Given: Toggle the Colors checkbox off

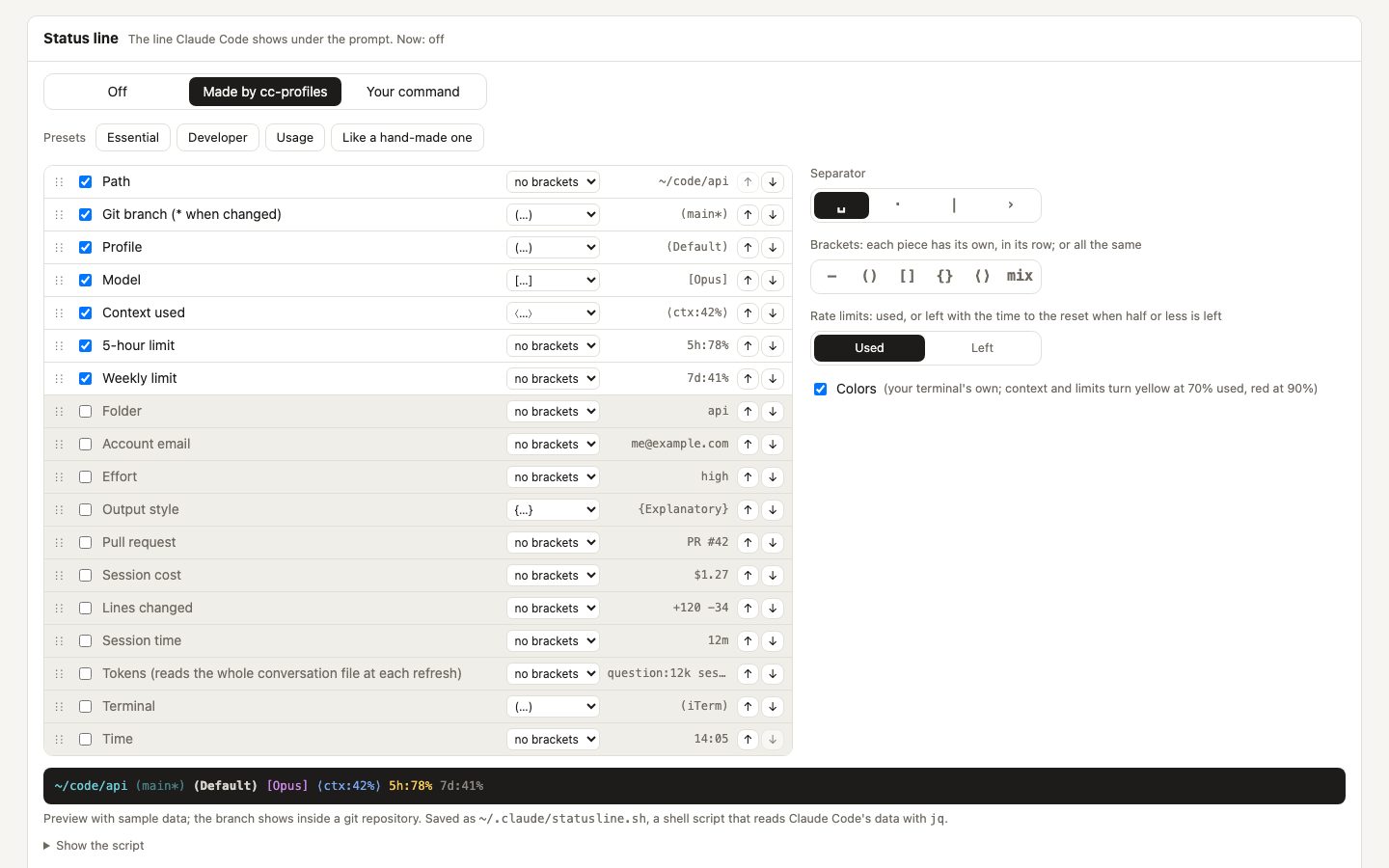Looking at the screenshot, I should [820, 389].
